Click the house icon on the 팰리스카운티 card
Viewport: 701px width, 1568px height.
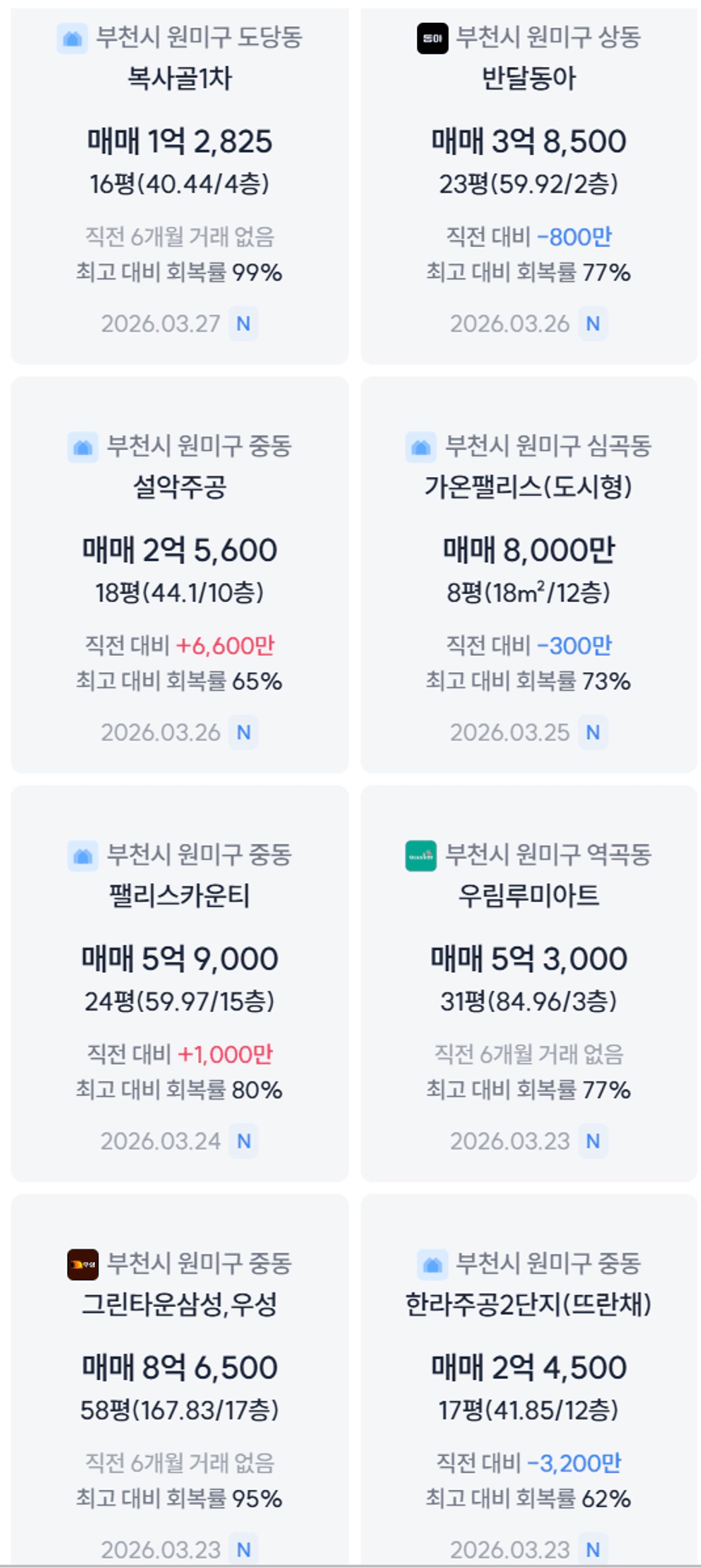click(83, 855)
